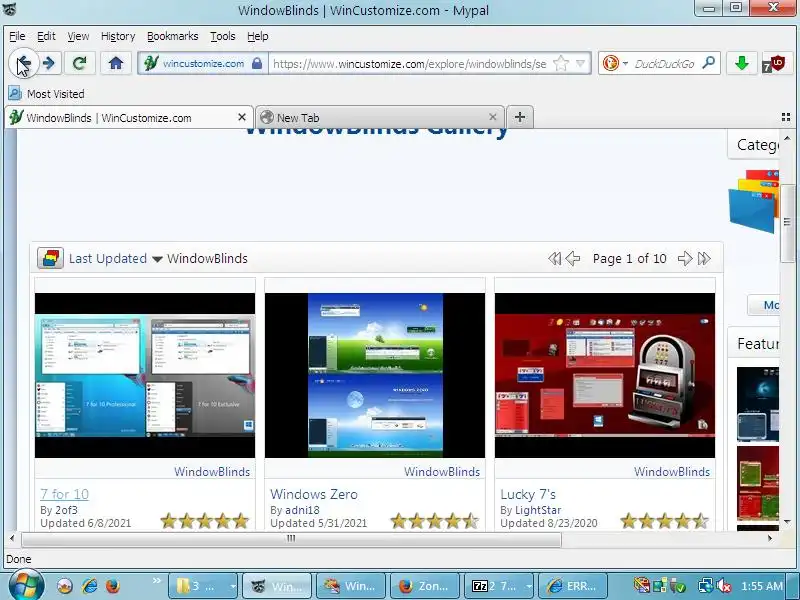Viewport: 800px width, 600px height.
Task: Click the horizontal scrollbar thumb
Action: (x=291, y=538)
